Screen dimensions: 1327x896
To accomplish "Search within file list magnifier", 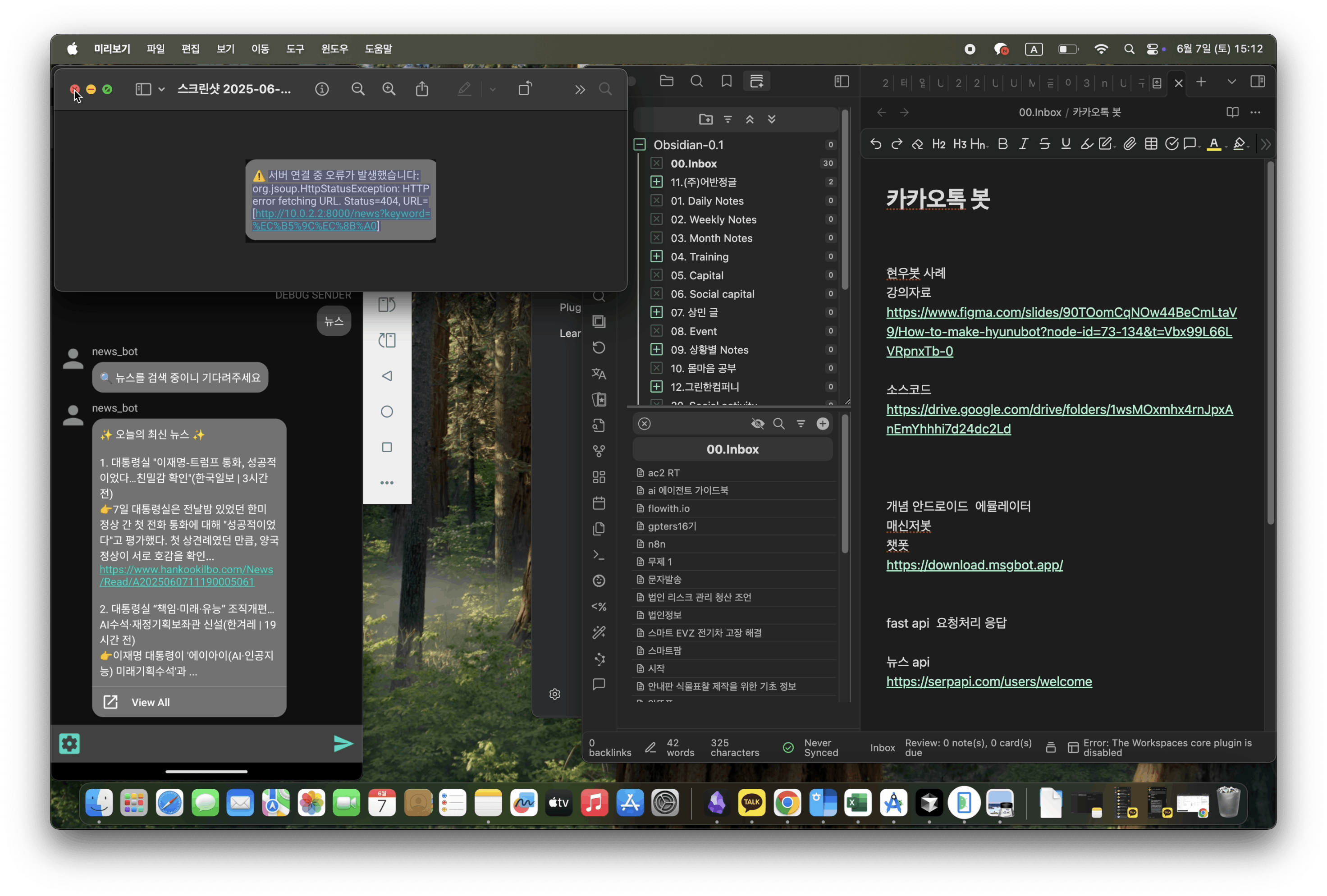I will (778, 423).
